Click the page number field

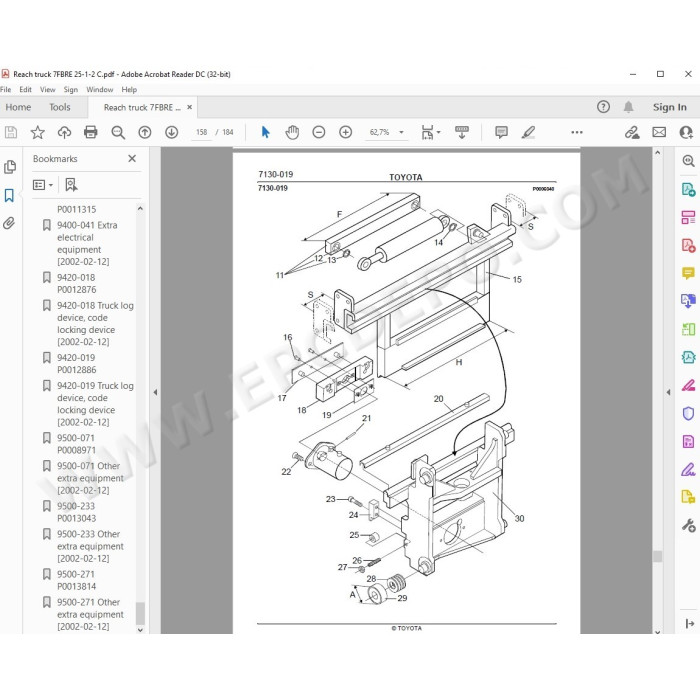point(202,132)
